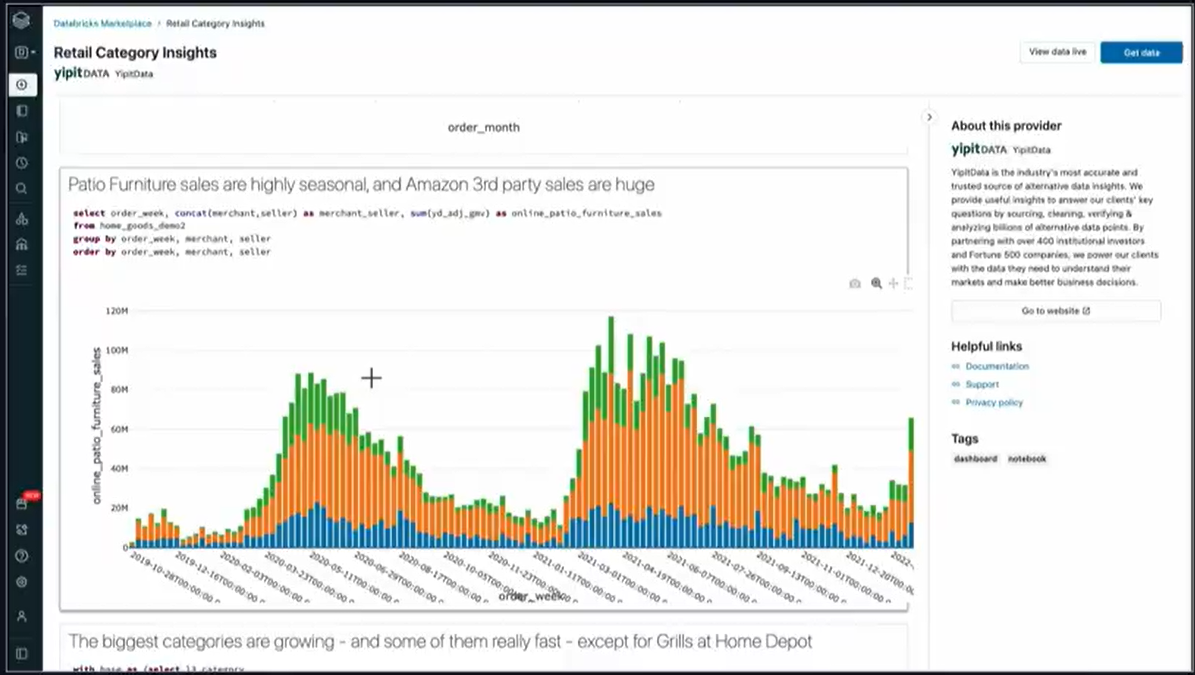This screenshot has width=1195, height=675.
Task: Open the Settings gear in the sidebar
Action: [x=22, y=582]
